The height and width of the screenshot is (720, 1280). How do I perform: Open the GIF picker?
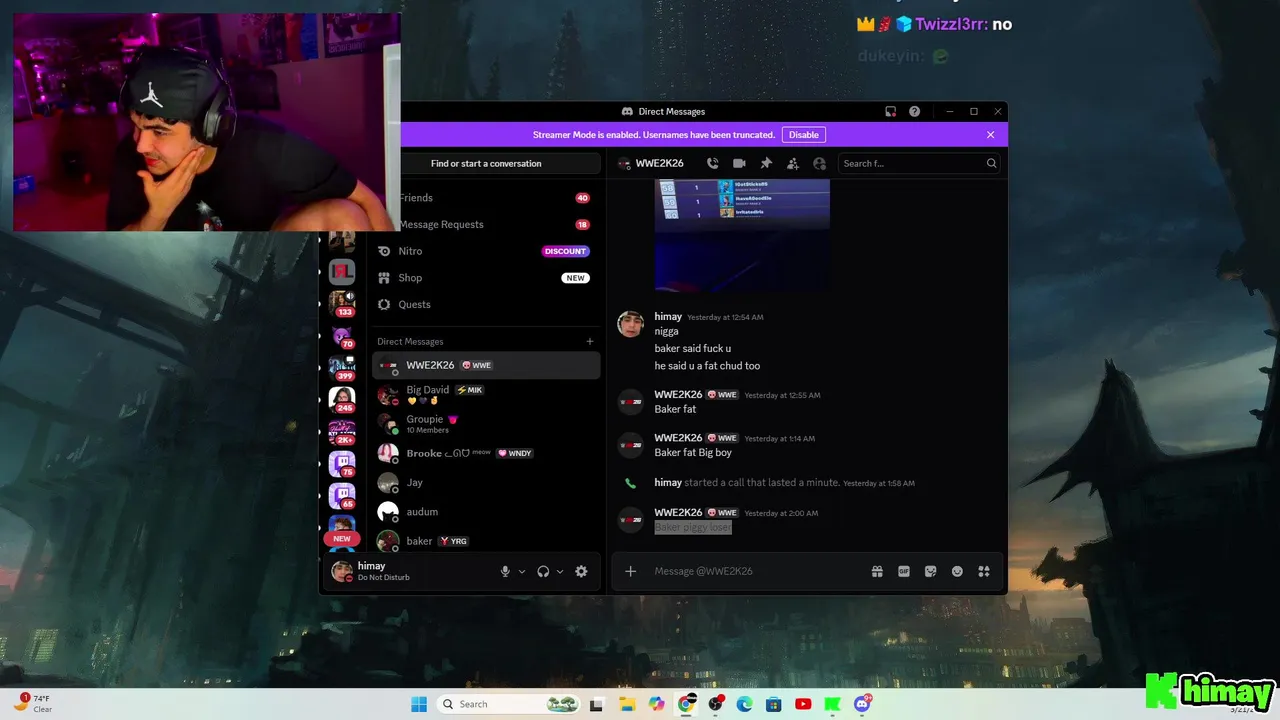click(x=904, y=571)
